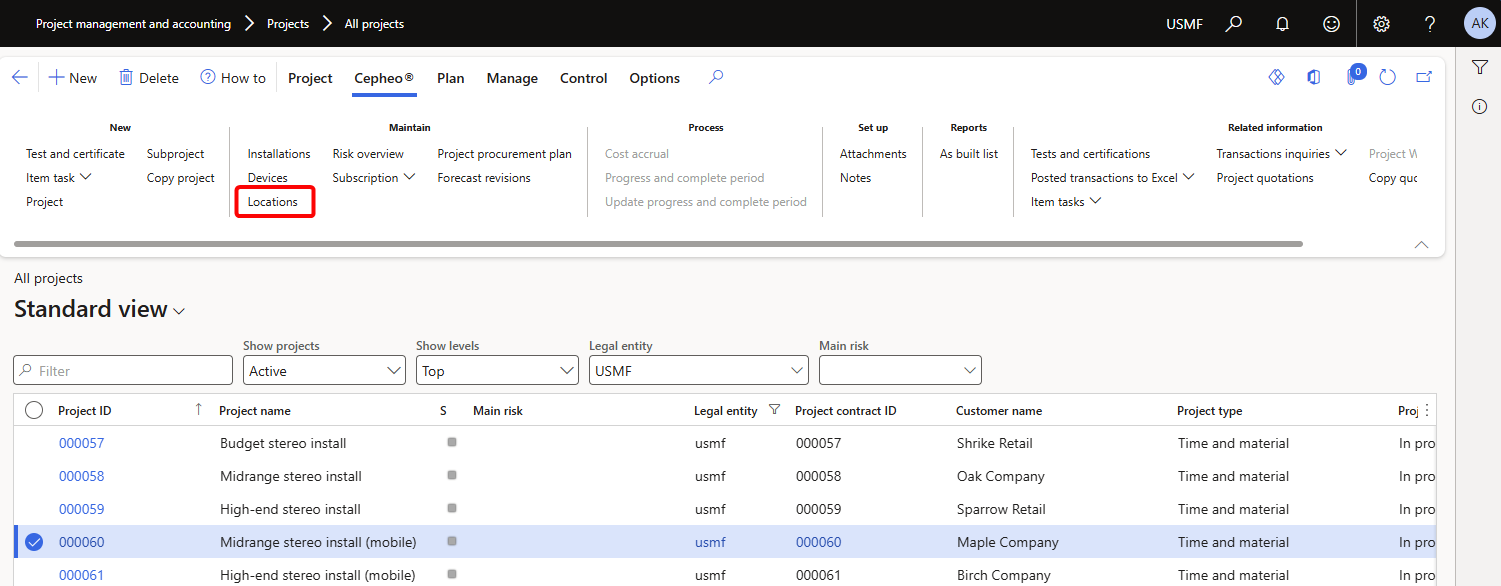Click the open in new window icon

[x=1424, y=77]
